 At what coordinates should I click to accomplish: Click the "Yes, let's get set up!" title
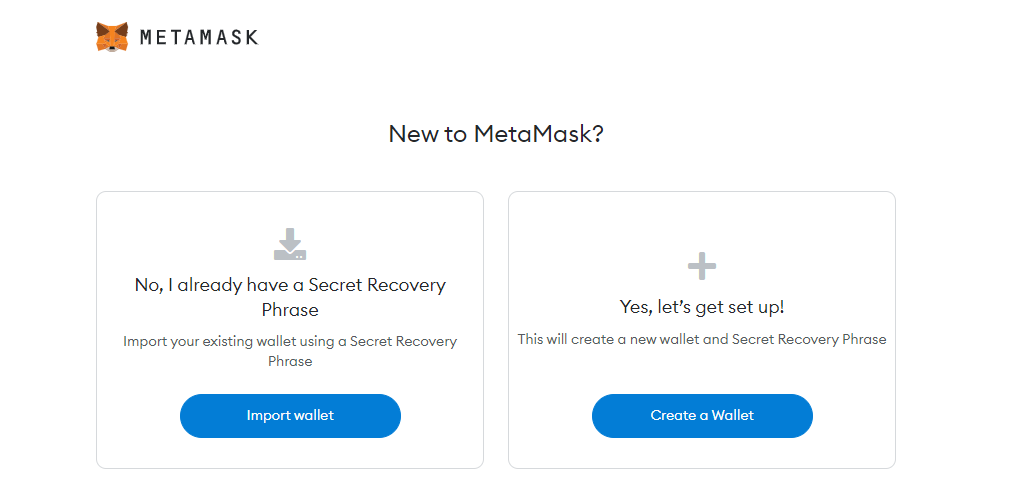pyautogui.click(x=702, y=307)
